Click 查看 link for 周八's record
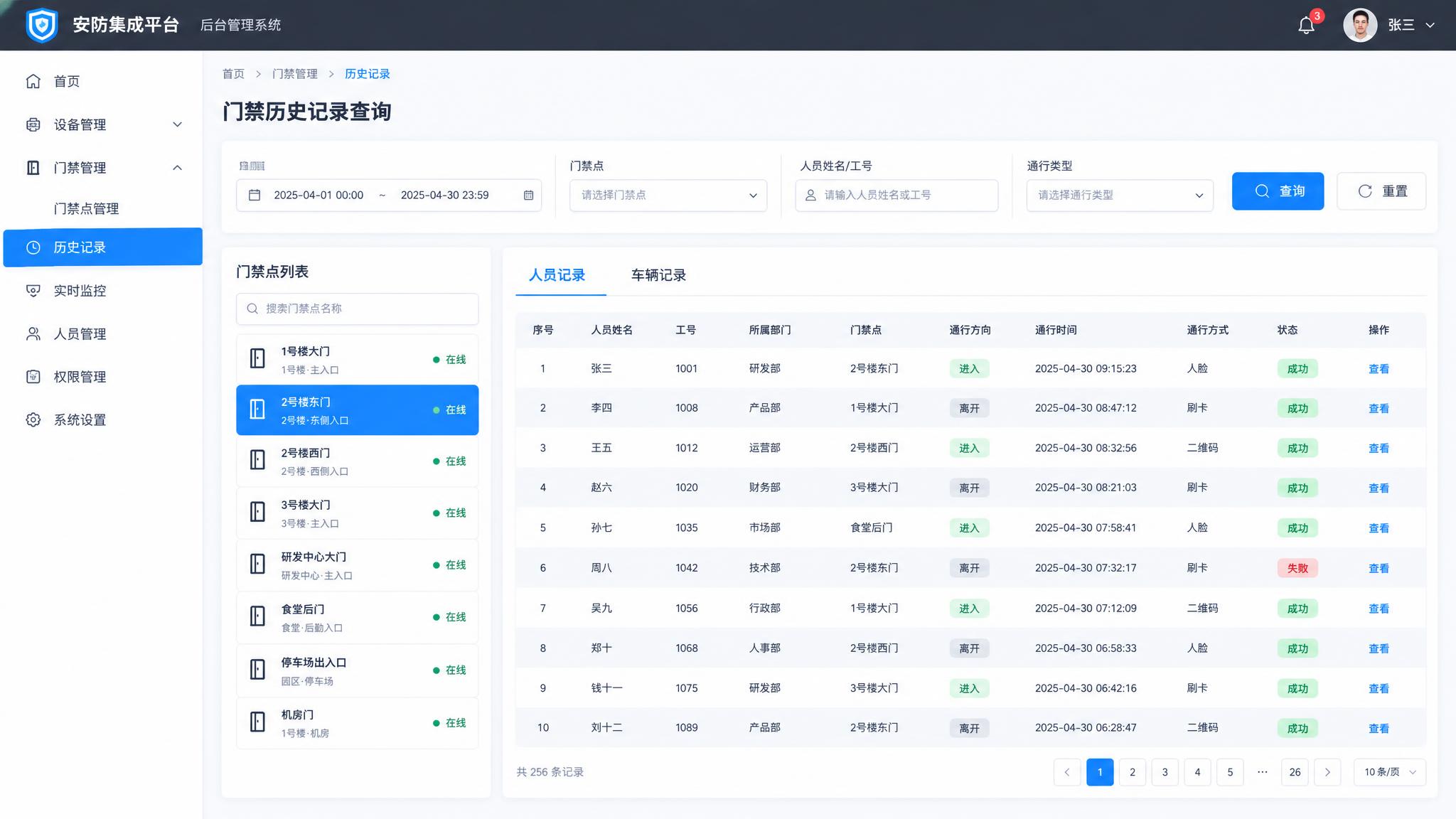Image resolution: width=1456 pixels, height=819 pixels. click(1379, 568)
